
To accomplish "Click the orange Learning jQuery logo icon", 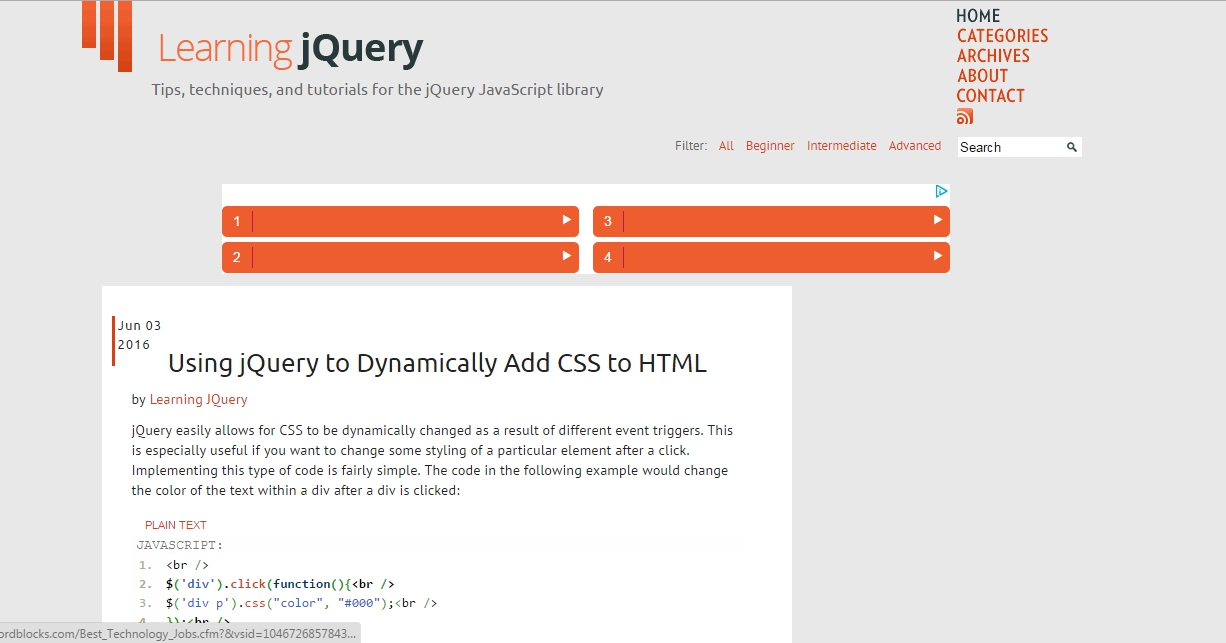I will coord(106,37).
